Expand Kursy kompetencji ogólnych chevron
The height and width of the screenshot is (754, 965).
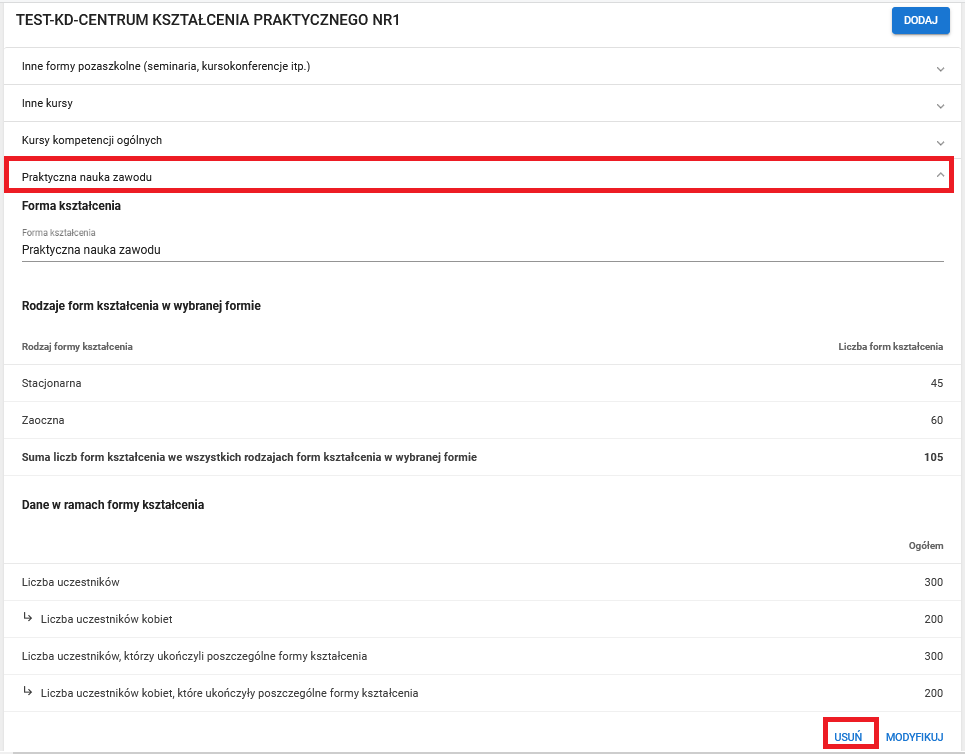point(940,142)
